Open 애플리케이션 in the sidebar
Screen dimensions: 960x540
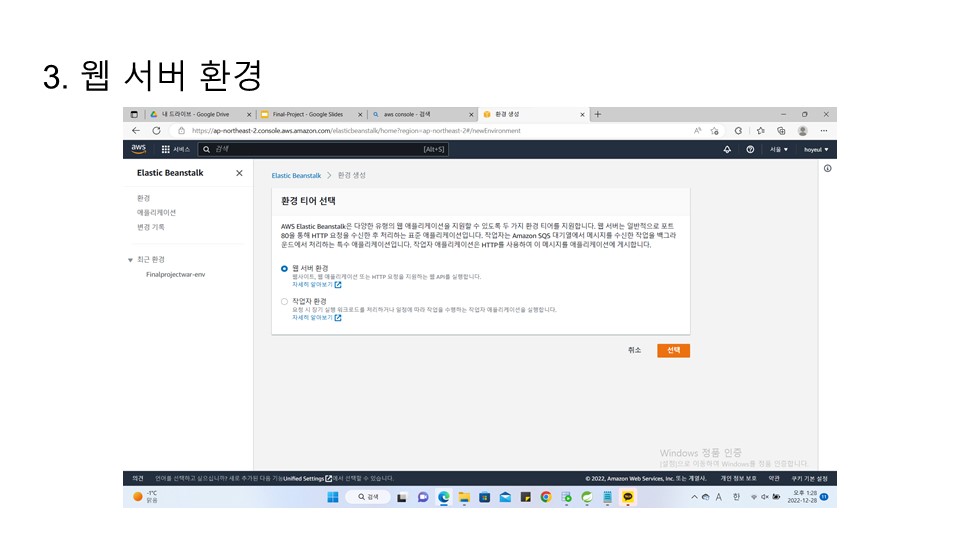156,212
